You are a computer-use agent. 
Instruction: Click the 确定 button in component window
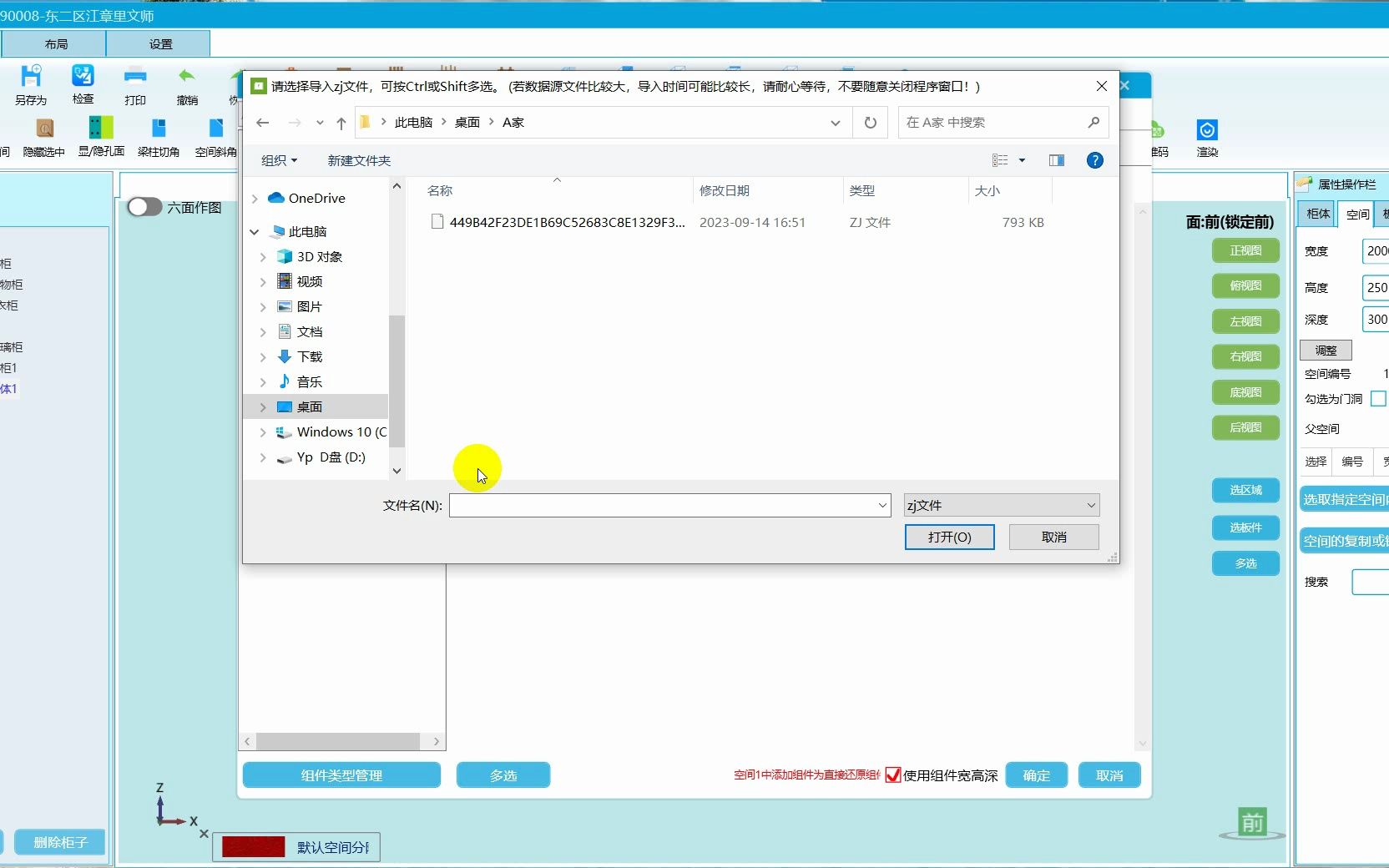coord(1036,775)
